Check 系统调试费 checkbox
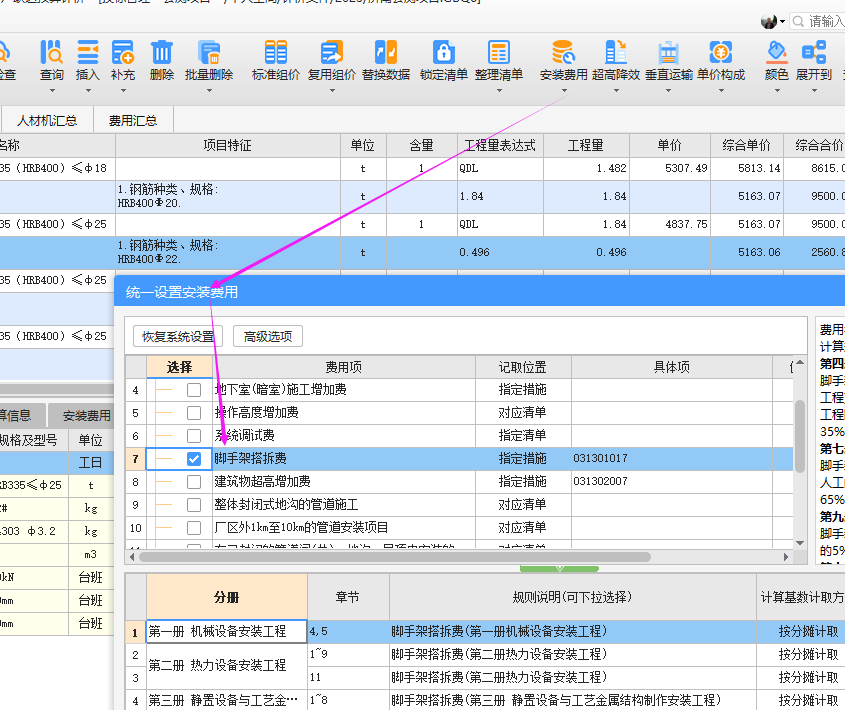Viewport: 845px width, 710px height. point(194,436)
